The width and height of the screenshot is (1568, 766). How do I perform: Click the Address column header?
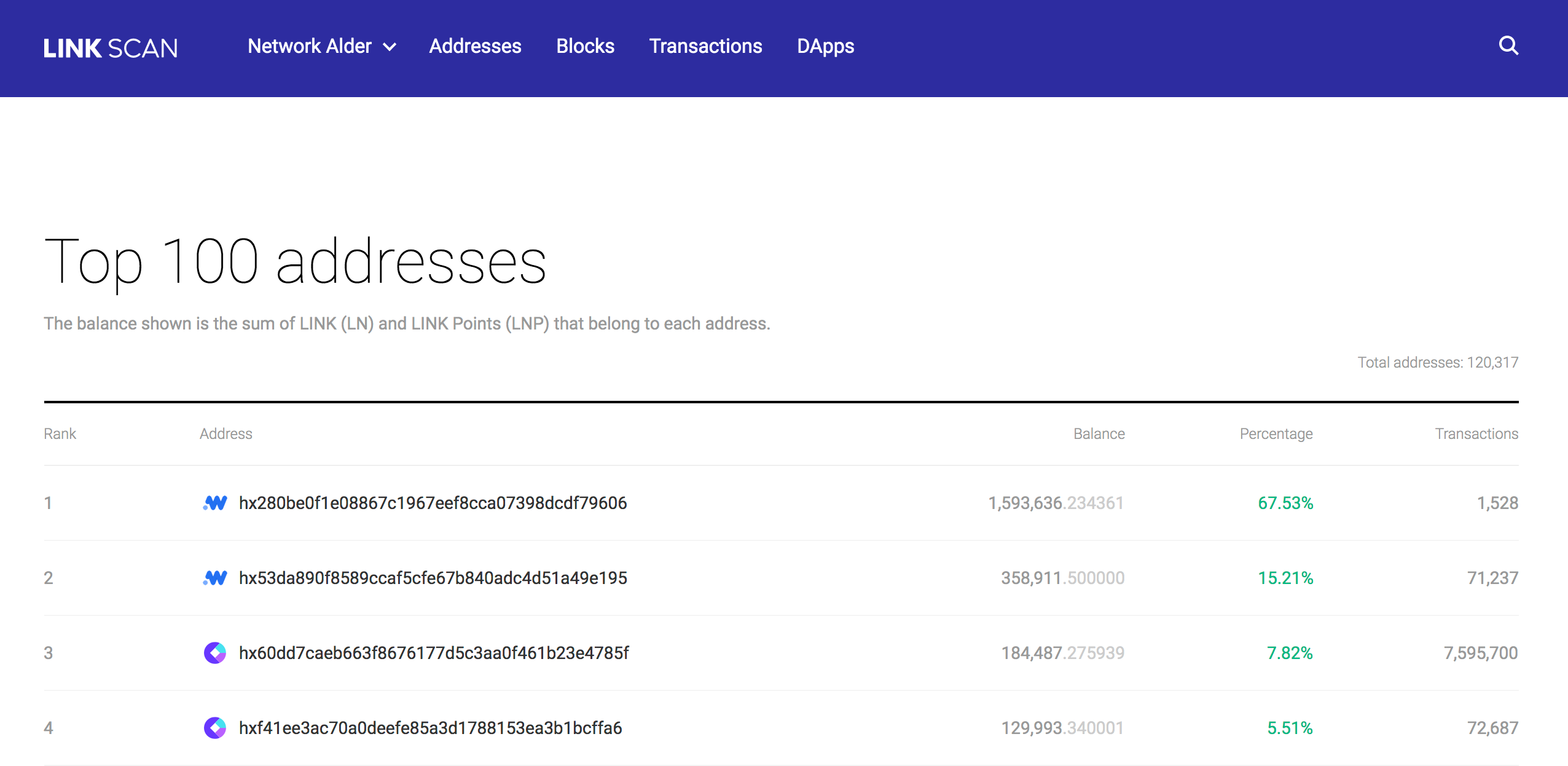[x=225, y=433]
